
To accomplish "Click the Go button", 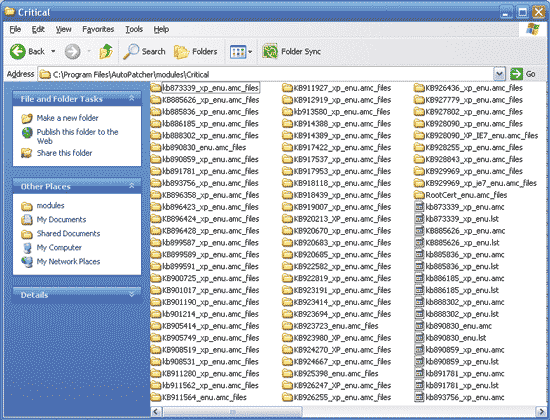I will (523, 74).
